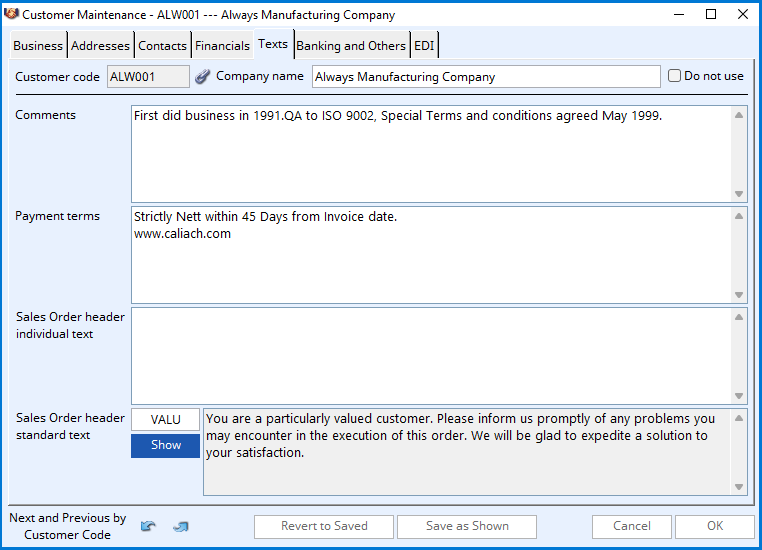
Task: Click Save as Shown button
Action: pyautogui.click(x=467, y=526)
